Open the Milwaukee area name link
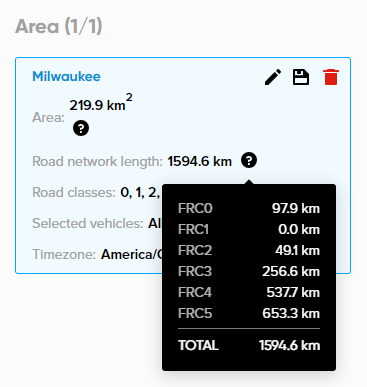The width and height of the screenshot is (367, 387). (x=66, y=77)
